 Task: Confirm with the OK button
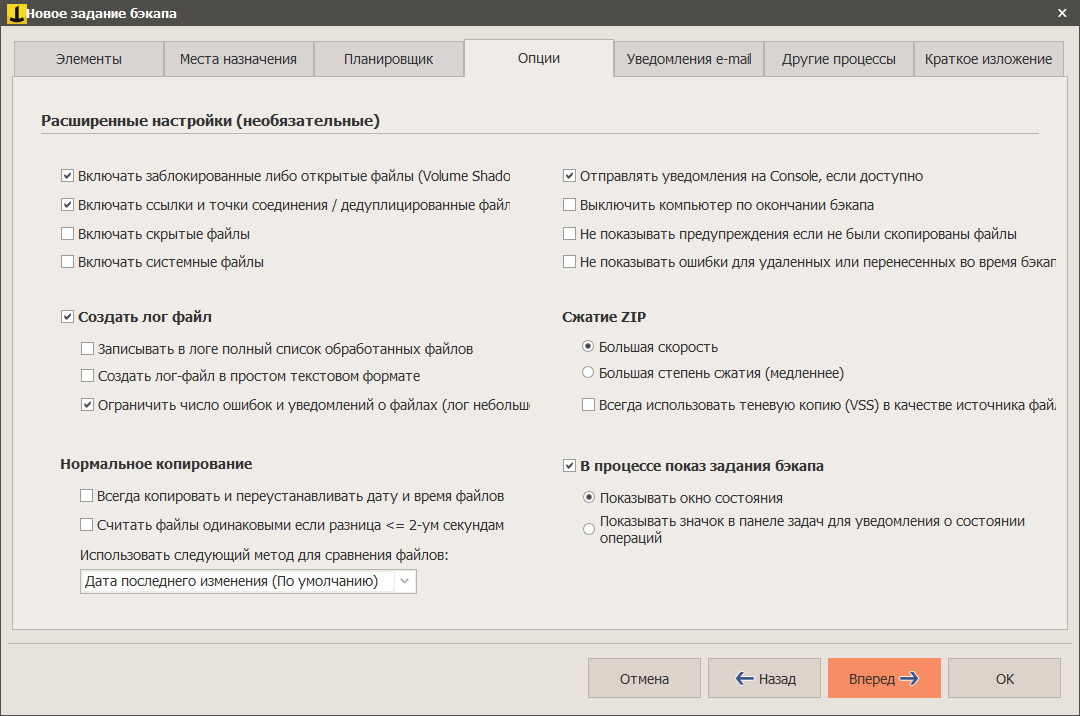(x=1004, y=678)
